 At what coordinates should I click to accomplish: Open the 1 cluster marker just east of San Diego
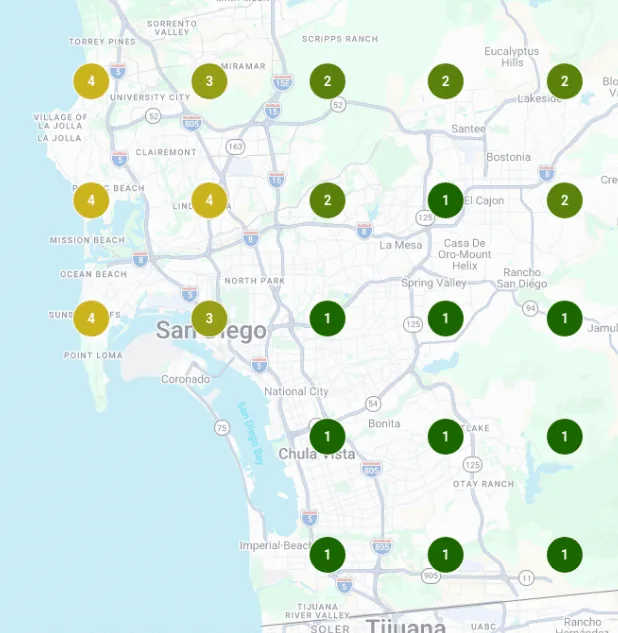tap(327, 319)
